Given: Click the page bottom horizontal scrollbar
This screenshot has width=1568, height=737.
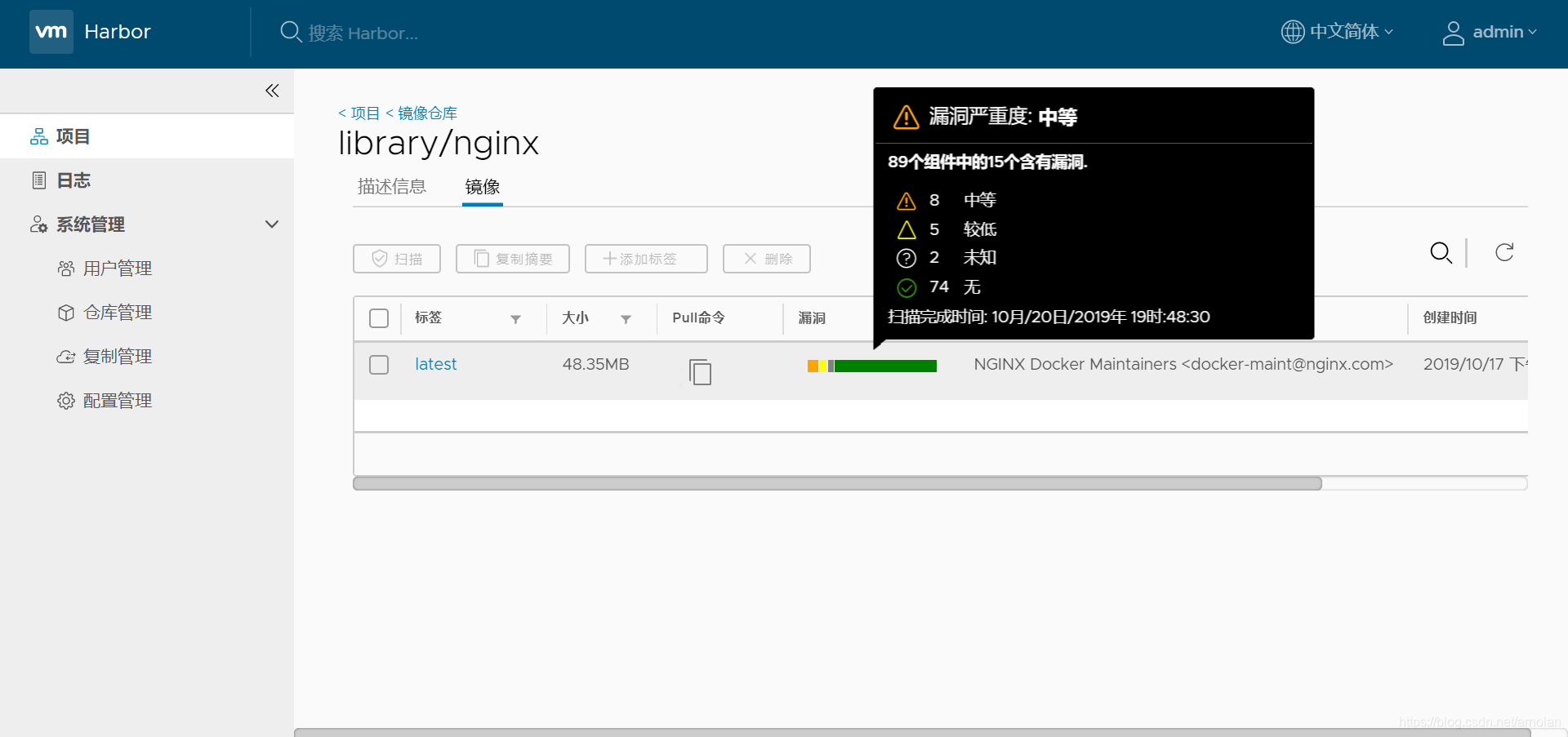Looking at the screenshot, I should [912, 732].
